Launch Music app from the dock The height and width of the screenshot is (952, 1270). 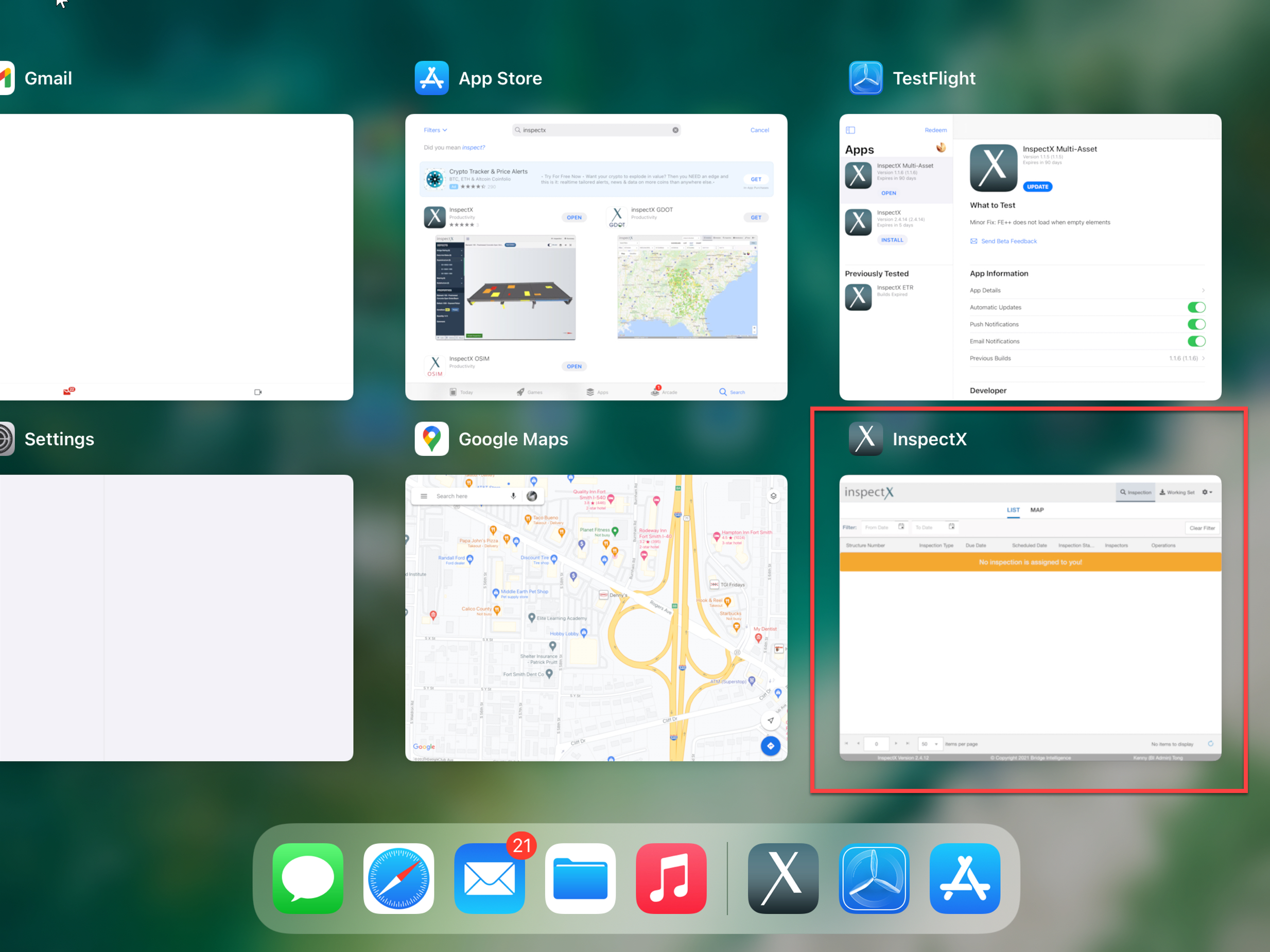tap(671, 878)
